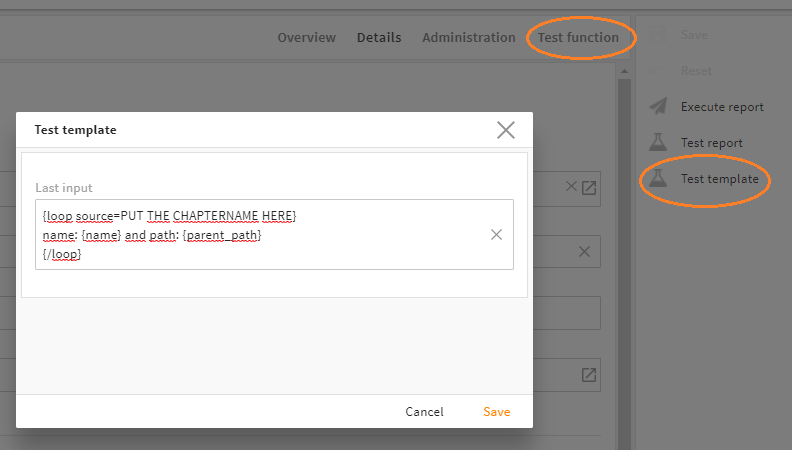Viewport: 792px width, 450px height.
Task: Save the test template input
Action: 497,412
